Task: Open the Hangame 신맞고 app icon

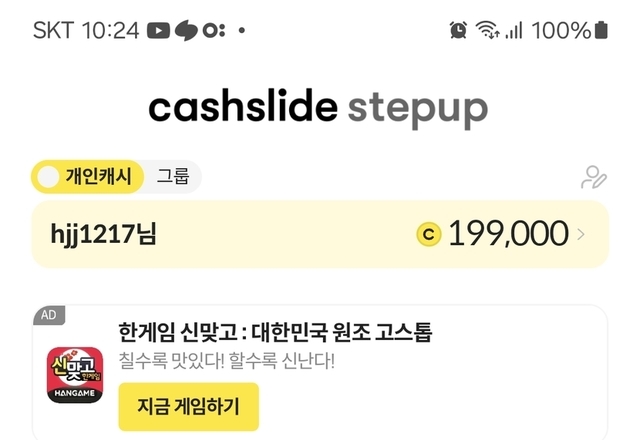Action: 76,374
